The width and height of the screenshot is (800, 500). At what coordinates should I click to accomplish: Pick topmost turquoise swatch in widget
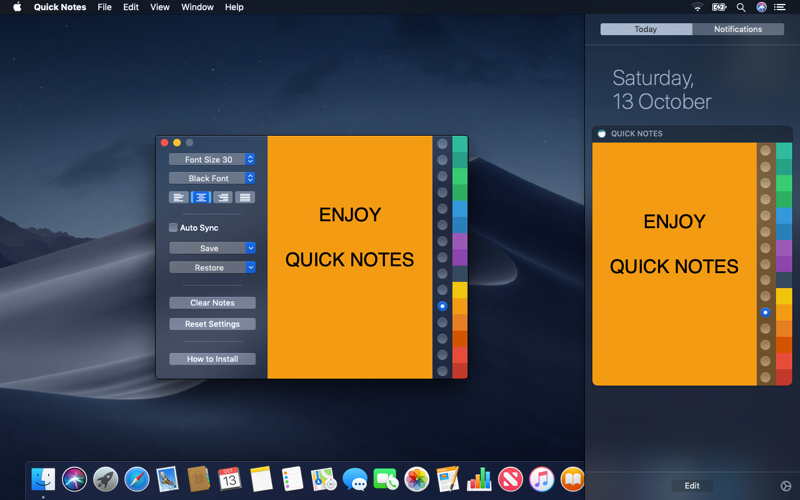(x=784, y=151)
